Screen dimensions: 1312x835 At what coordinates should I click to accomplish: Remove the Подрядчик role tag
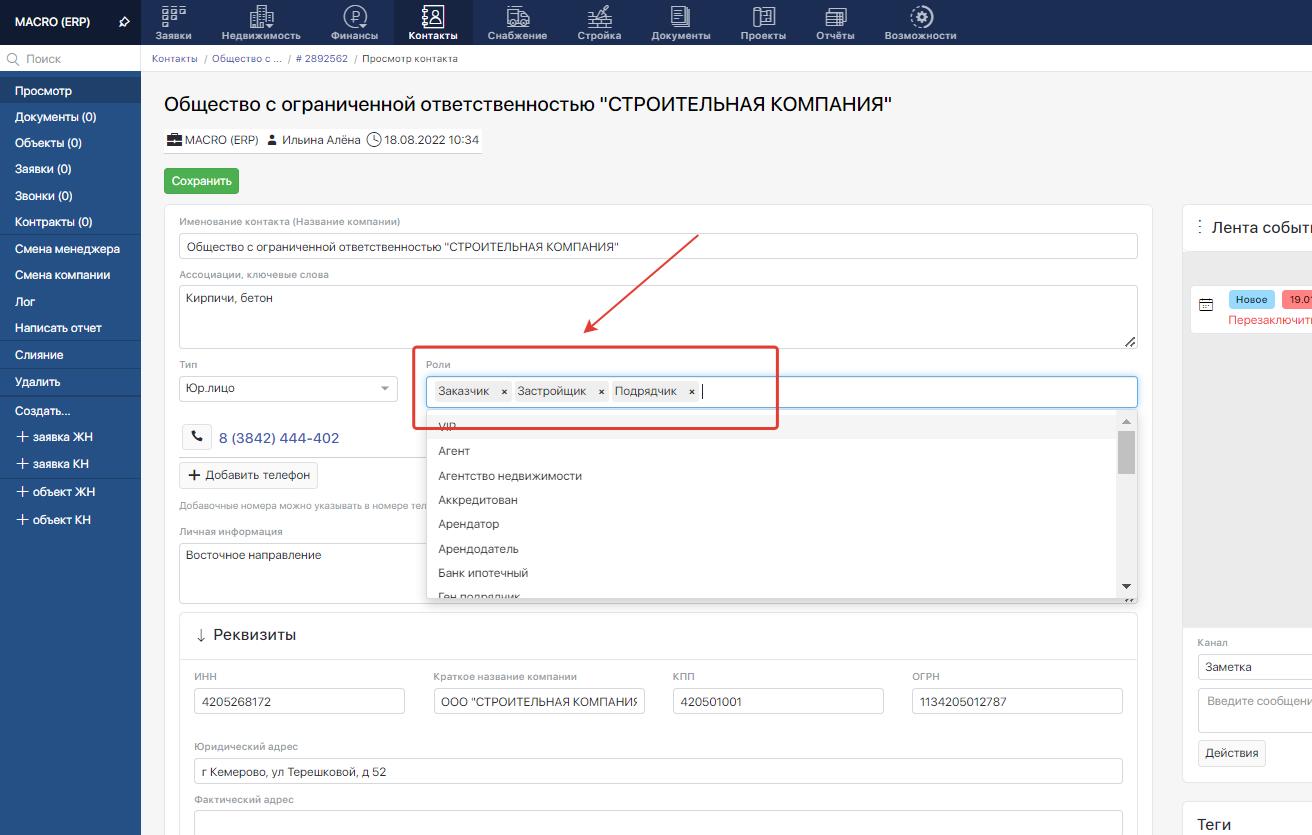pos(691,392)
